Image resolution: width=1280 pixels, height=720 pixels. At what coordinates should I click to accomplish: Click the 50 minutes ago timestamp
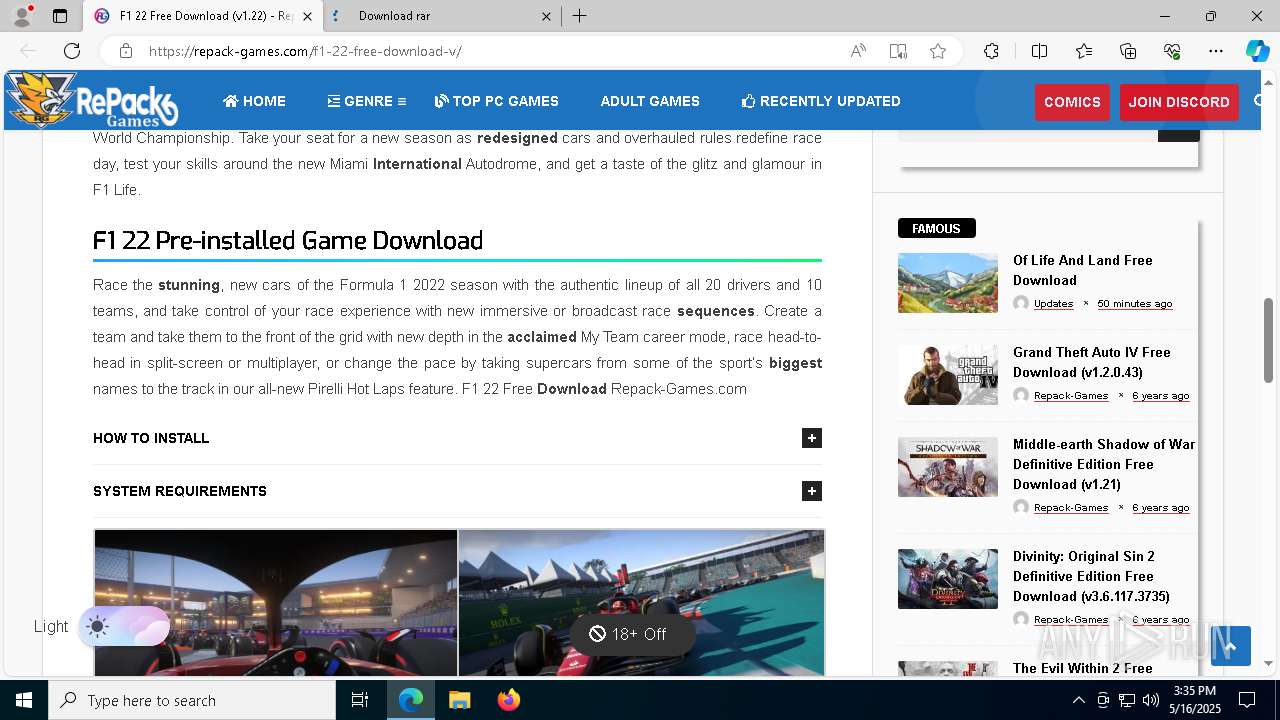(1135, 304)
